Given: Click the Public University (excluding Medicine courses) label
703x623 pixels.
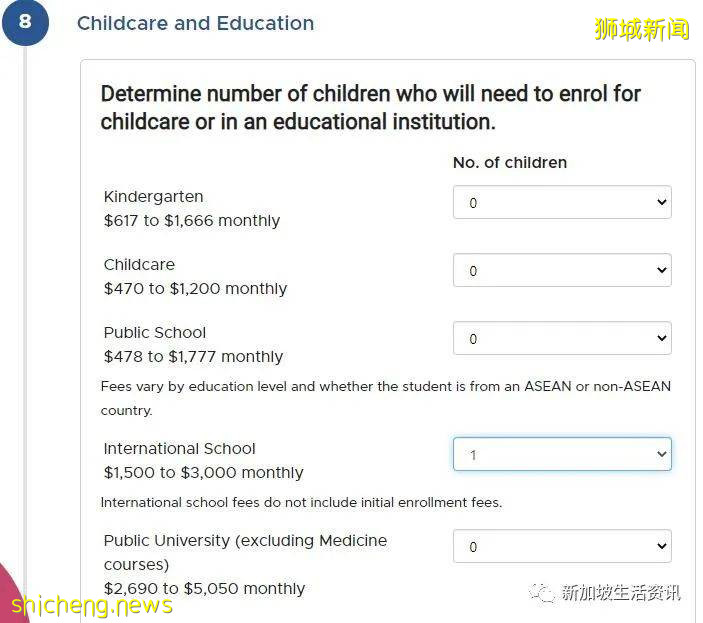Looking at the screenshot, I should tap(245, 552).
